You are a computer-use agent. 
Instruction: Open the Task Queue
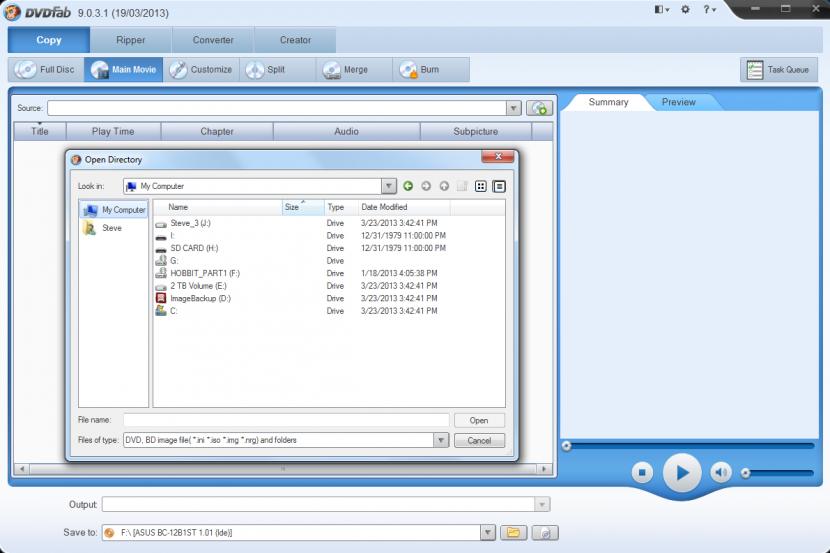[777, 70]
